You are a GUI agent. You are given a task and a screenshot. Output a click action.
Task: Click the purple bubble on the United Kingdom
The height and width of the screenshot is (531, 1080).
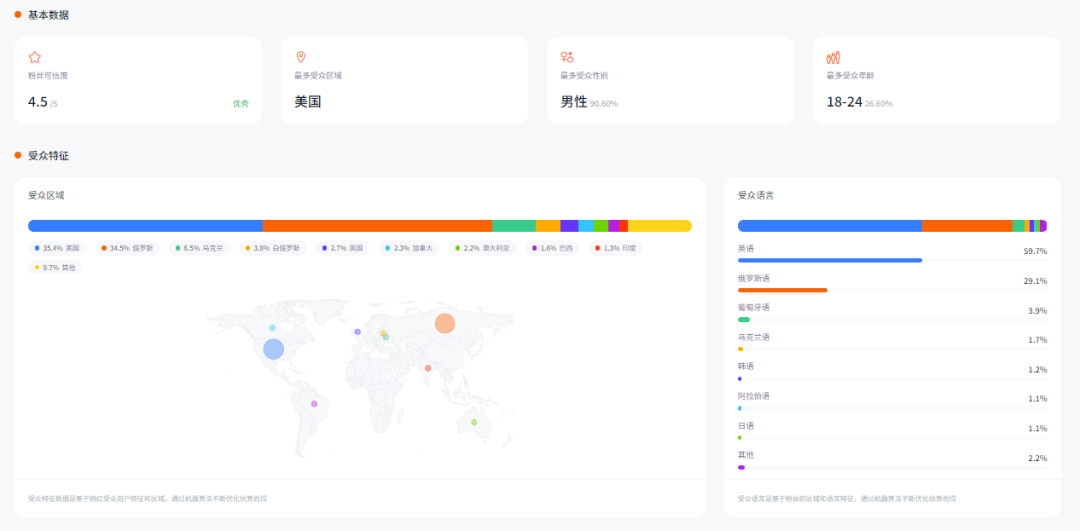357,332
